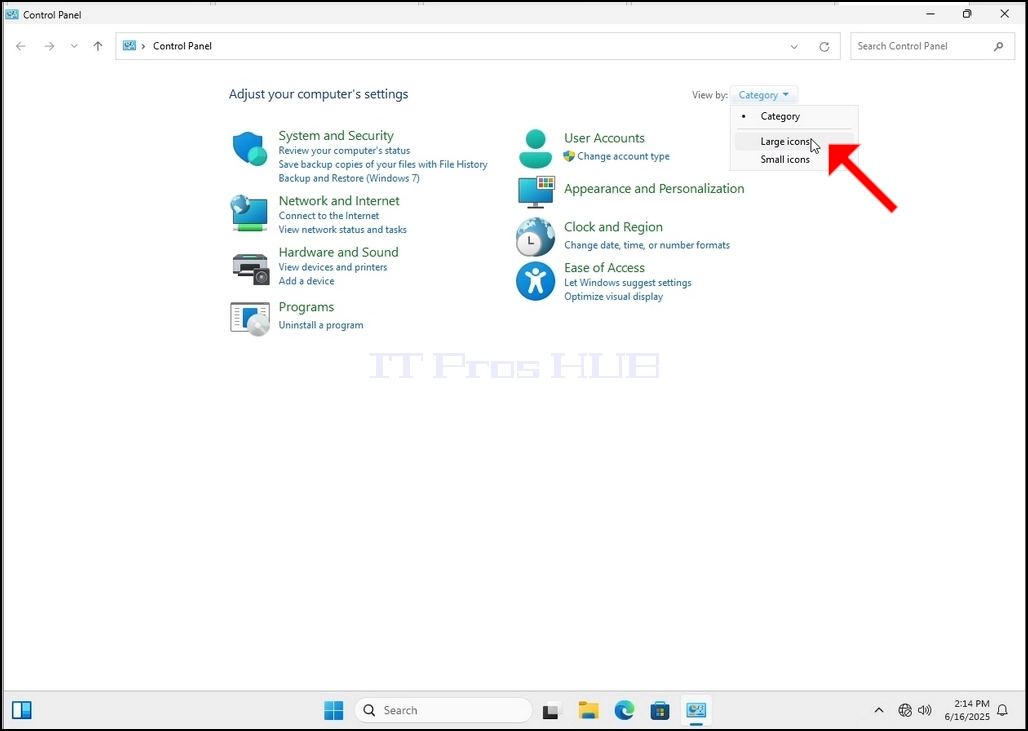
Task: Open the Clock and Region globe-clock icon
Action: pyautogui.click(x=535, y=237)
